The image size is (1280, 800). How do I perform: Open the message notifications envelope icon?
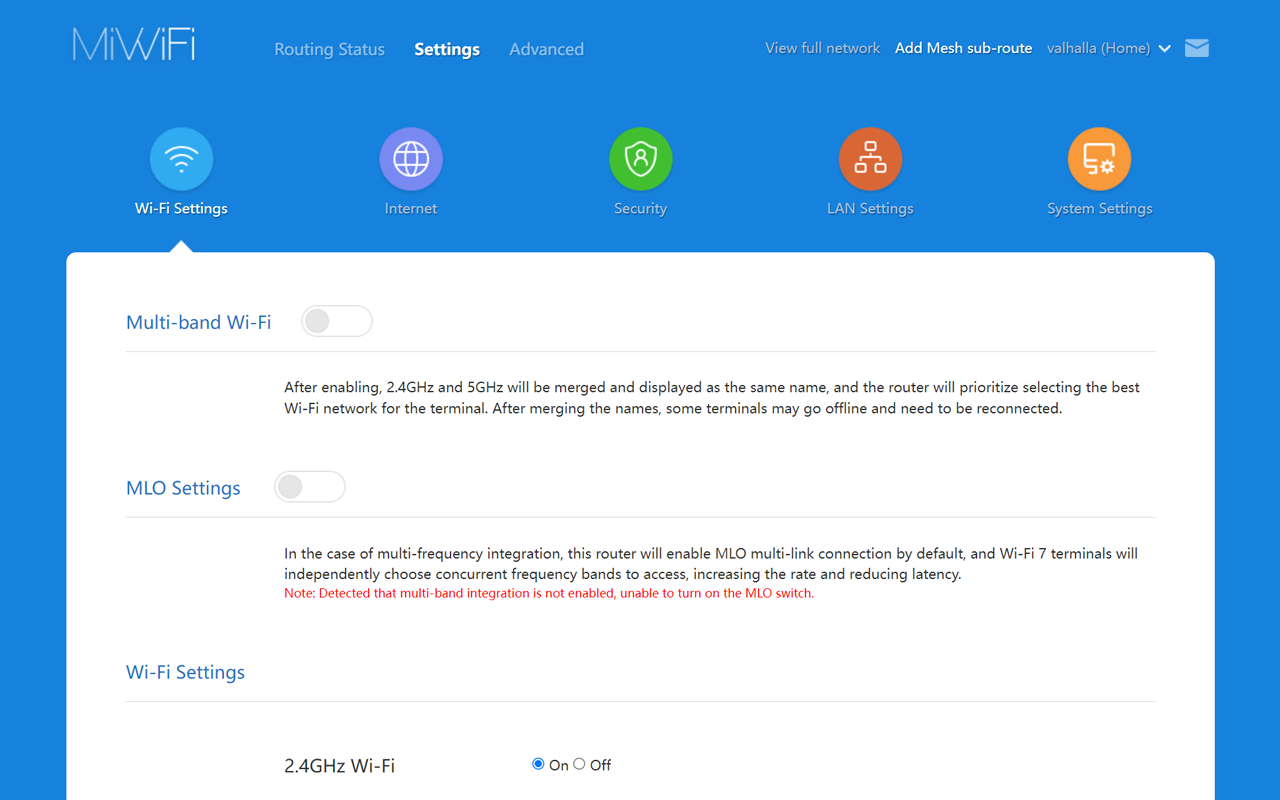click(1197, 47)
